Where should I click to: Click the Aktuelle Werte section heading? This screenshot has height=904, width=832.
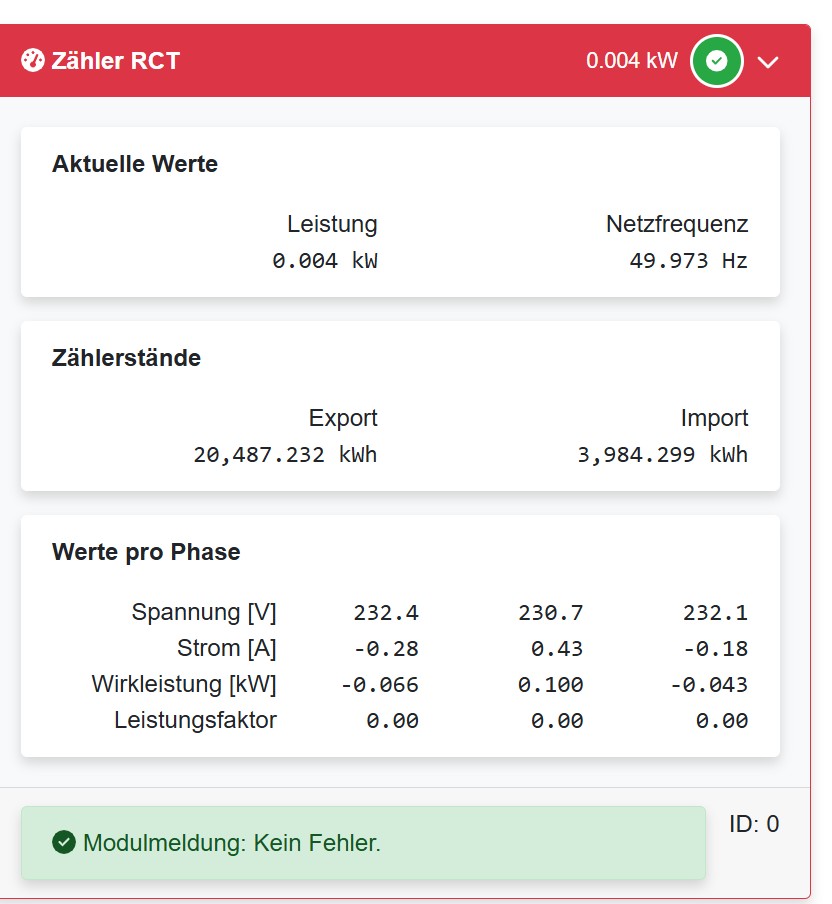[x=135, y=164]
